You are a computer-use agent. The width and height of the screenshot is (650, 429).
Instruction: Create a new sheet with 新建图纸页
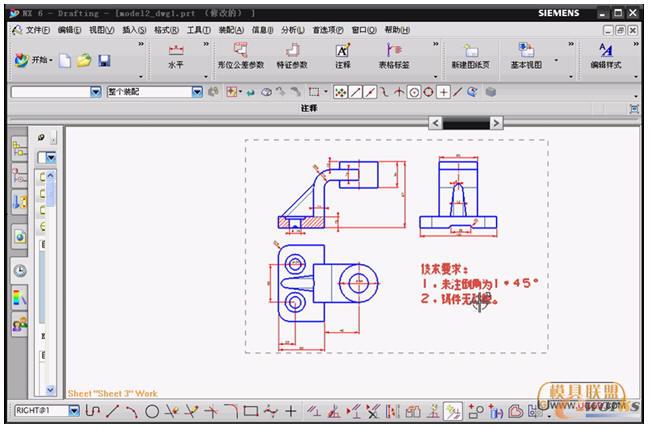pyautogui.click(x=471, y=55)
